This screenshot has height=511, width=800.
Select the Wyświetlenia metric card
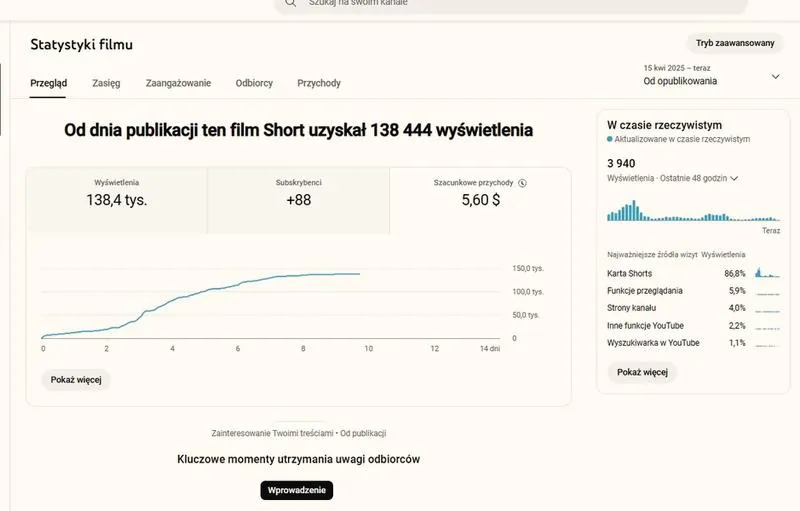(116, 192)
